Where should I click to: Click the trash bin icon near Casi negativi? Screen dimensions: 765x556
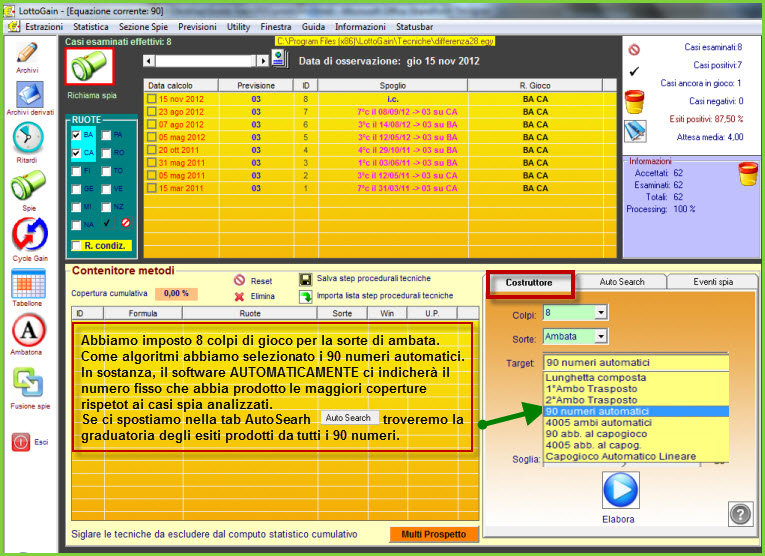point(634,102)
